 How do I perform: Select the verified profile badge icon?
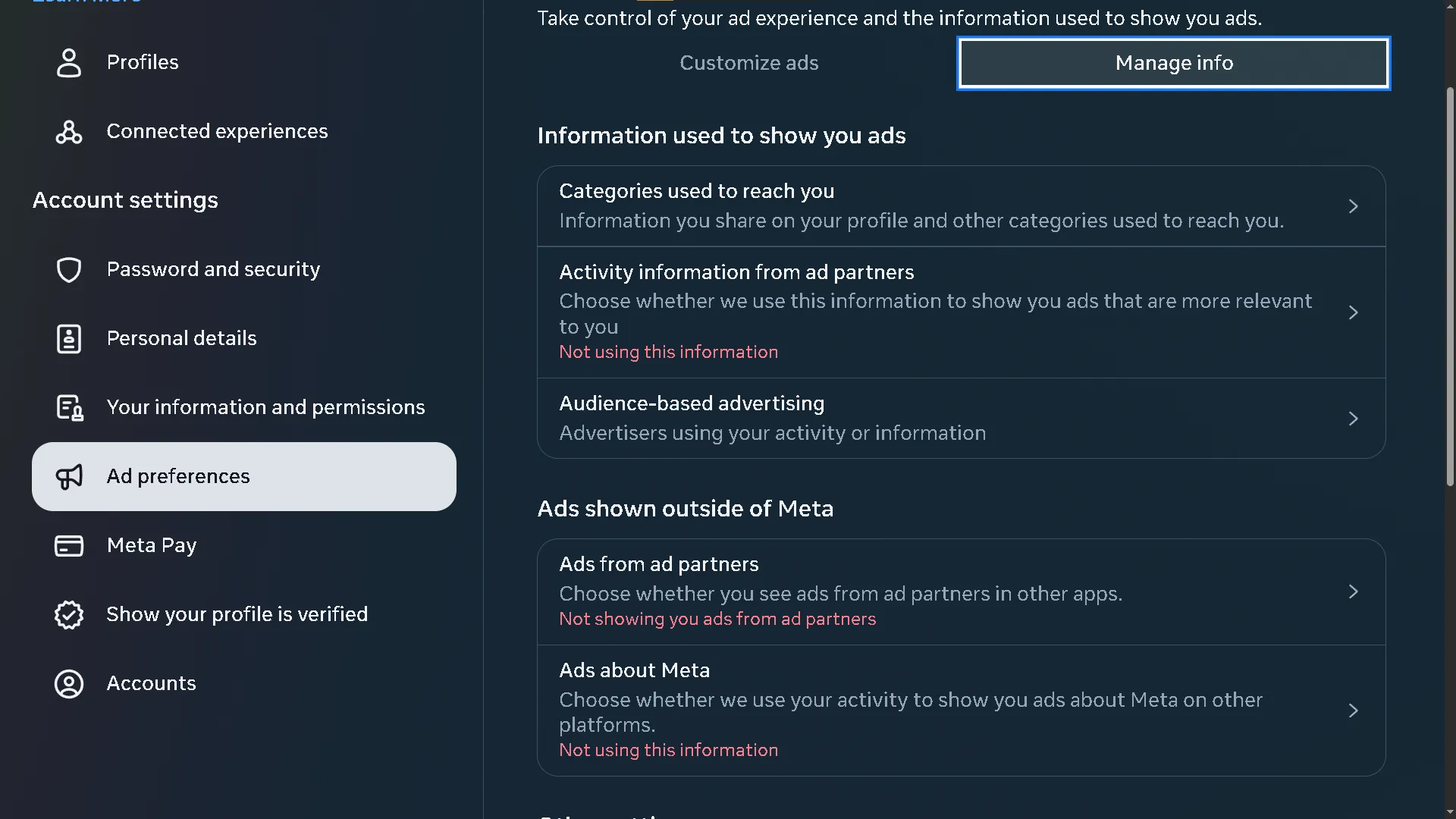pos(69,614)
